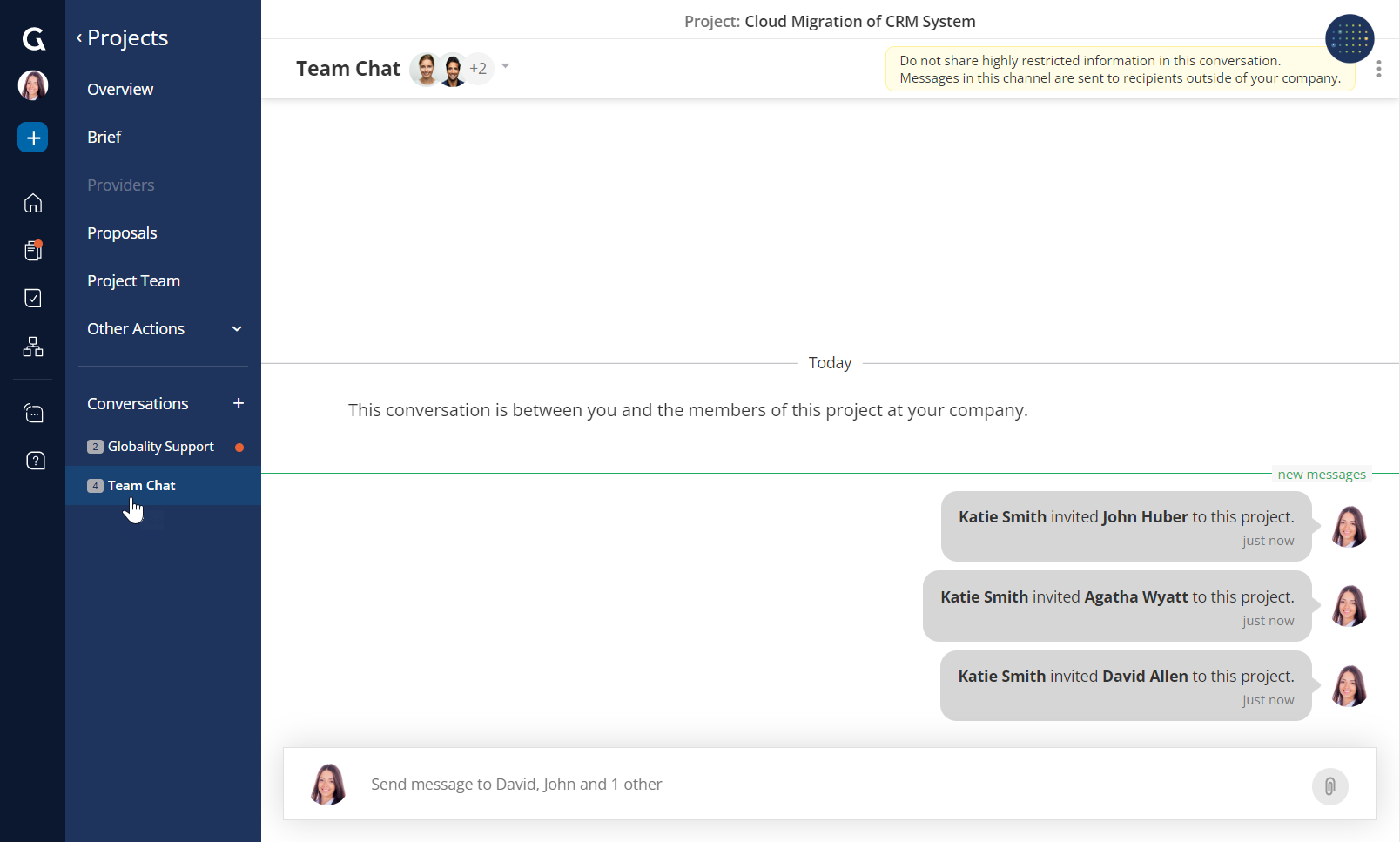The image size is (1400, 842).
Task: Click the chat support icon in sidebar
Action: point(32,412)
